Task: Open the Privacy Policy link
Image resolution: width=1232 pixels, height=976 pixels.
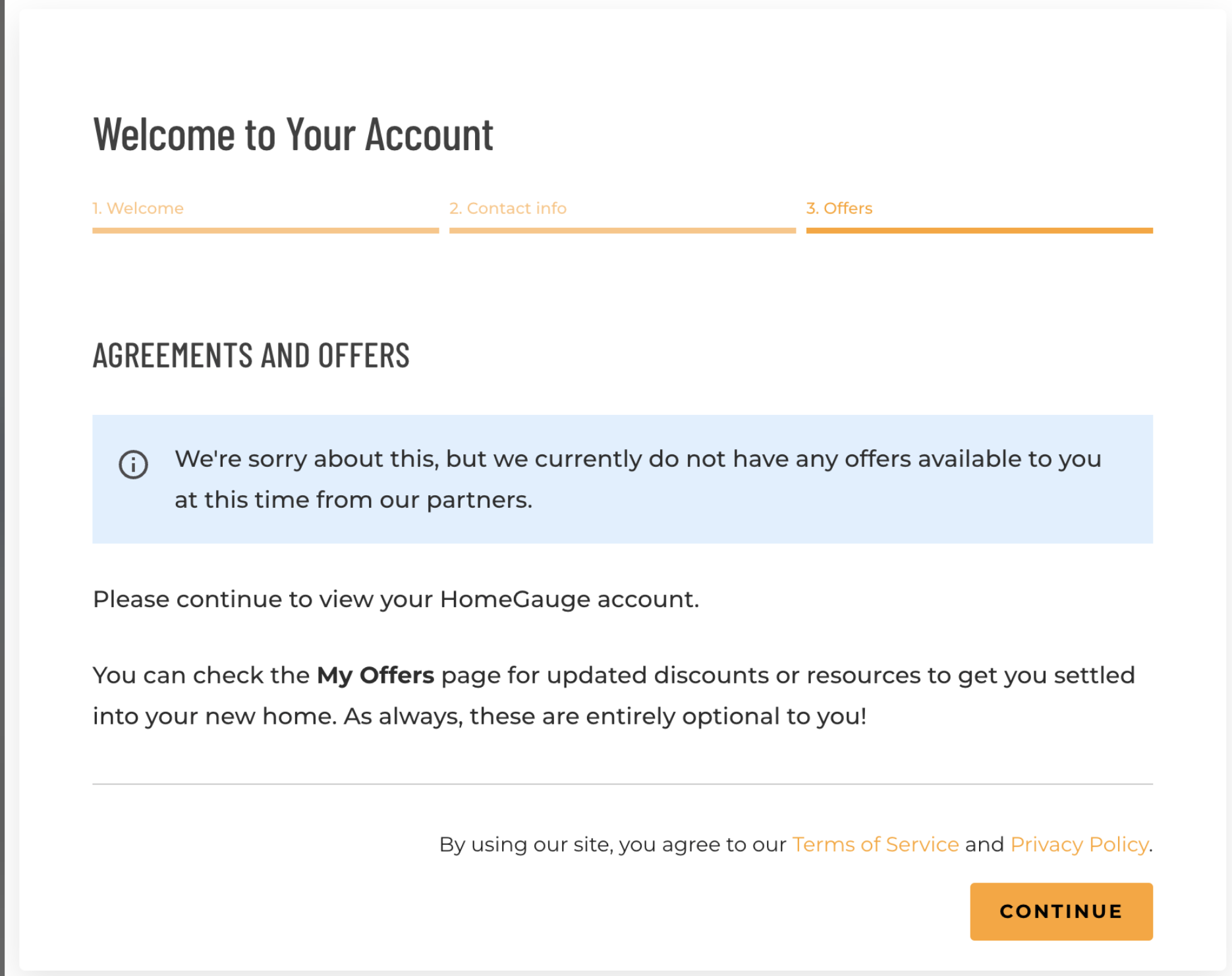Action: [1079, 844]
